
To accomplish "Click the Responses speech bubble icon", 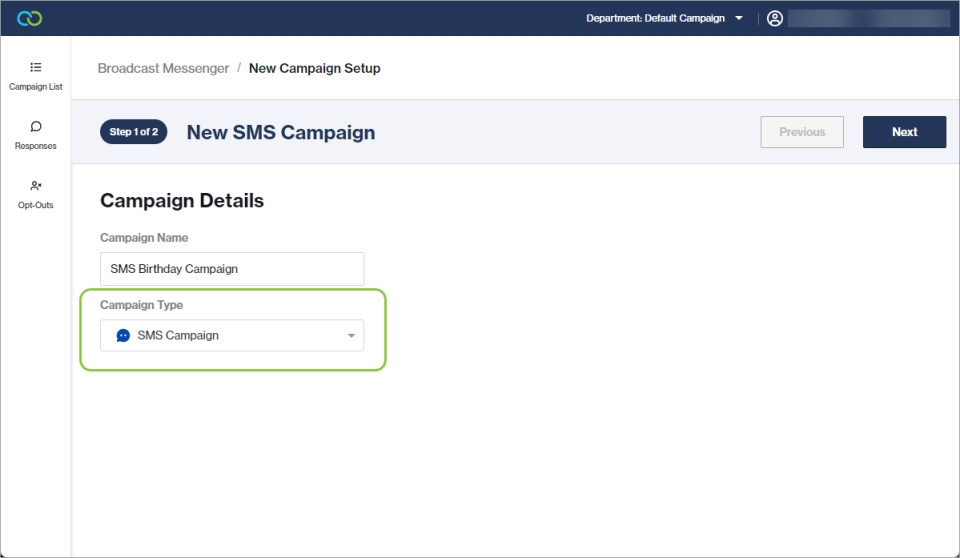I will pyautogui.click(x=36, y=127).
